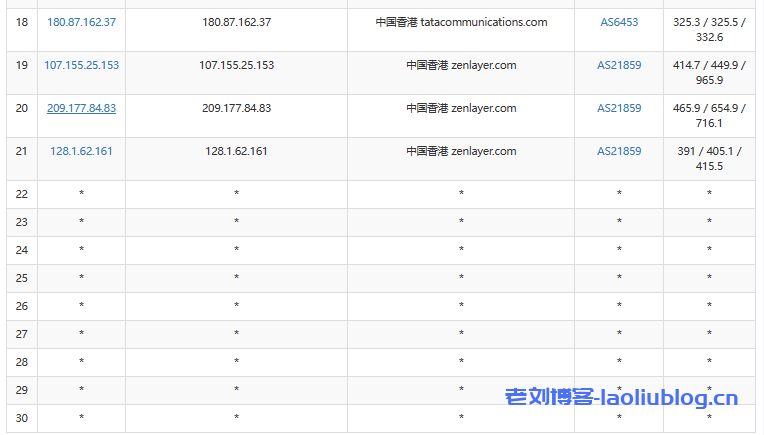Click the AS21859 link in hop 21
The image size is (764, 435).
(x=619, y=151)
